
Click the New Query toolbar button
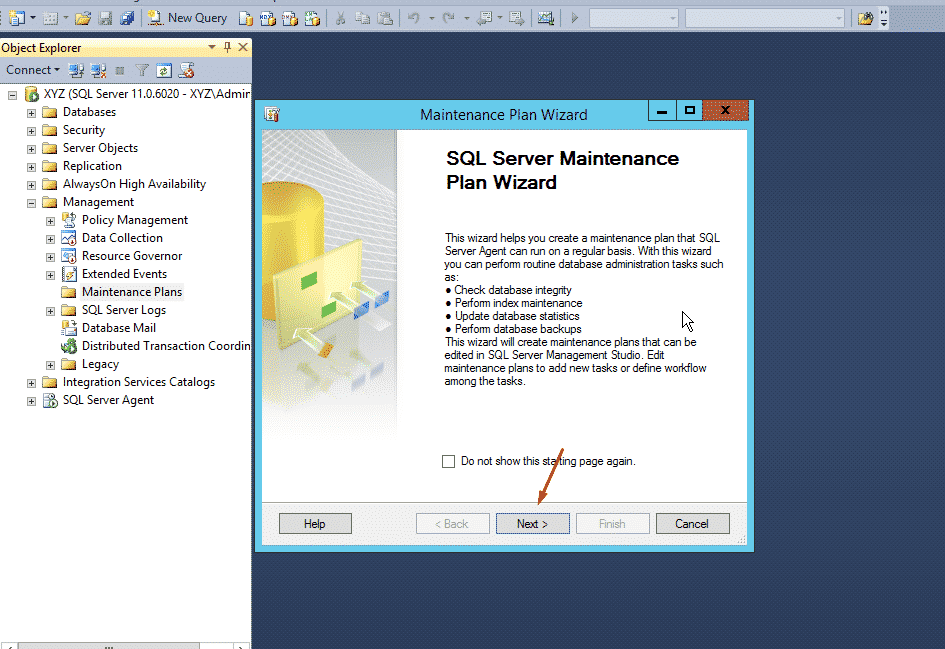[x=187, y=18]
